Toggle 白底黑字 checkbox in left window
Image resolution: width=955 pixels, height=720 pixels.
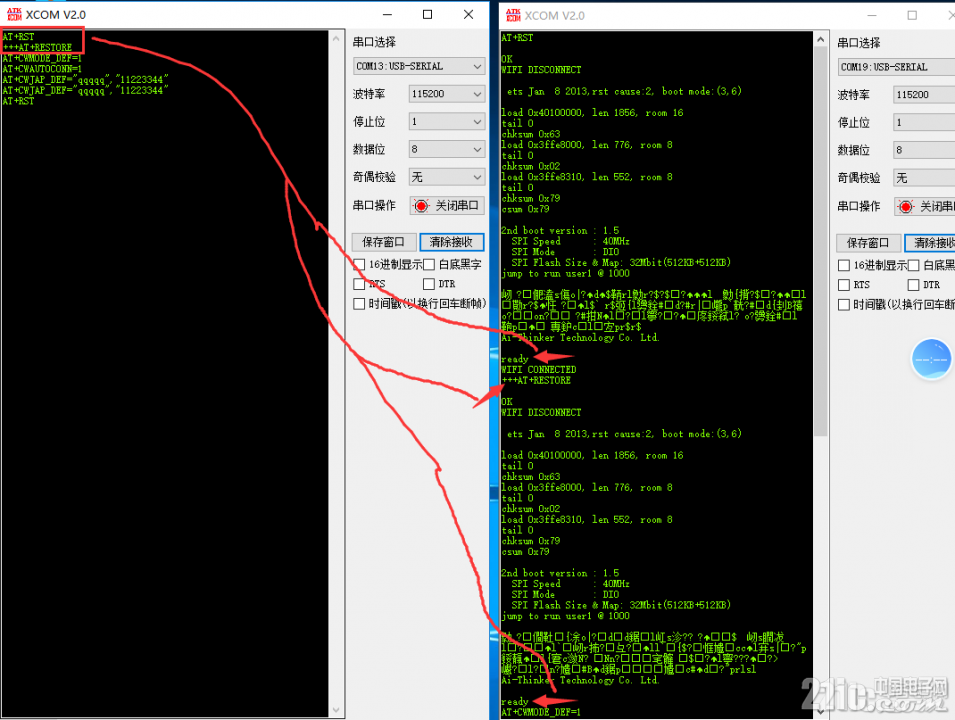(429, 264)
